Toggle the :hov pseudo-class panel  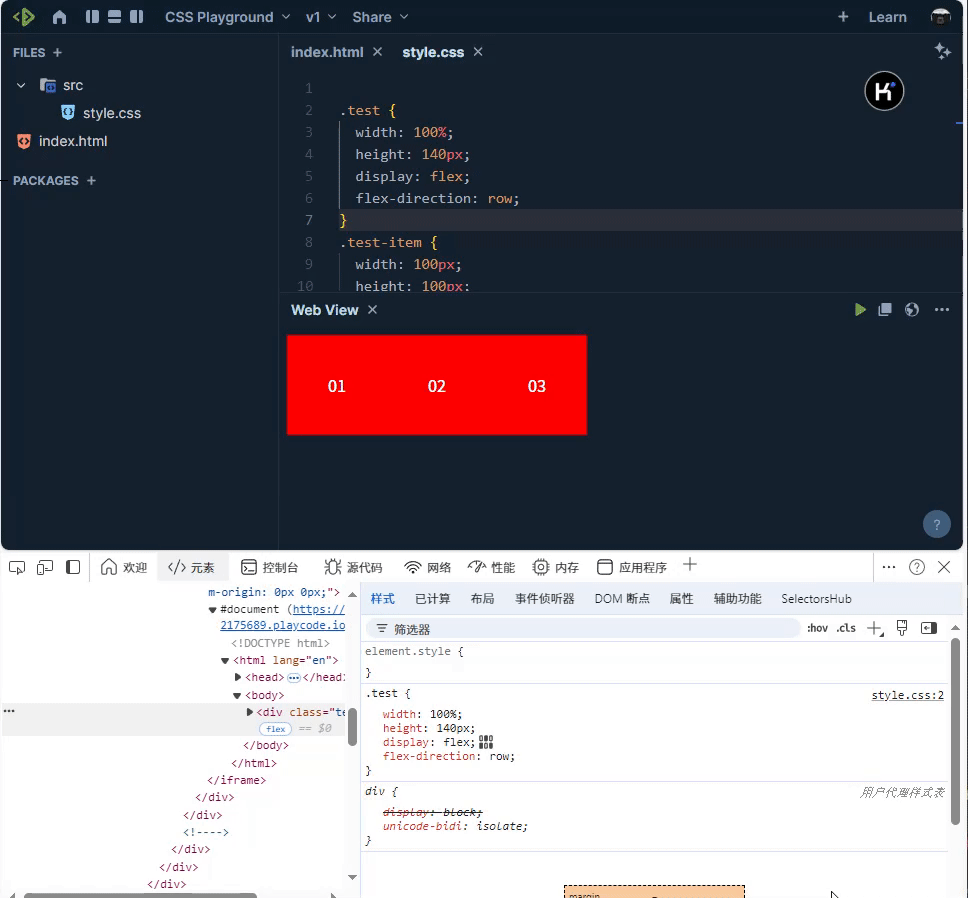pos(817,628)
